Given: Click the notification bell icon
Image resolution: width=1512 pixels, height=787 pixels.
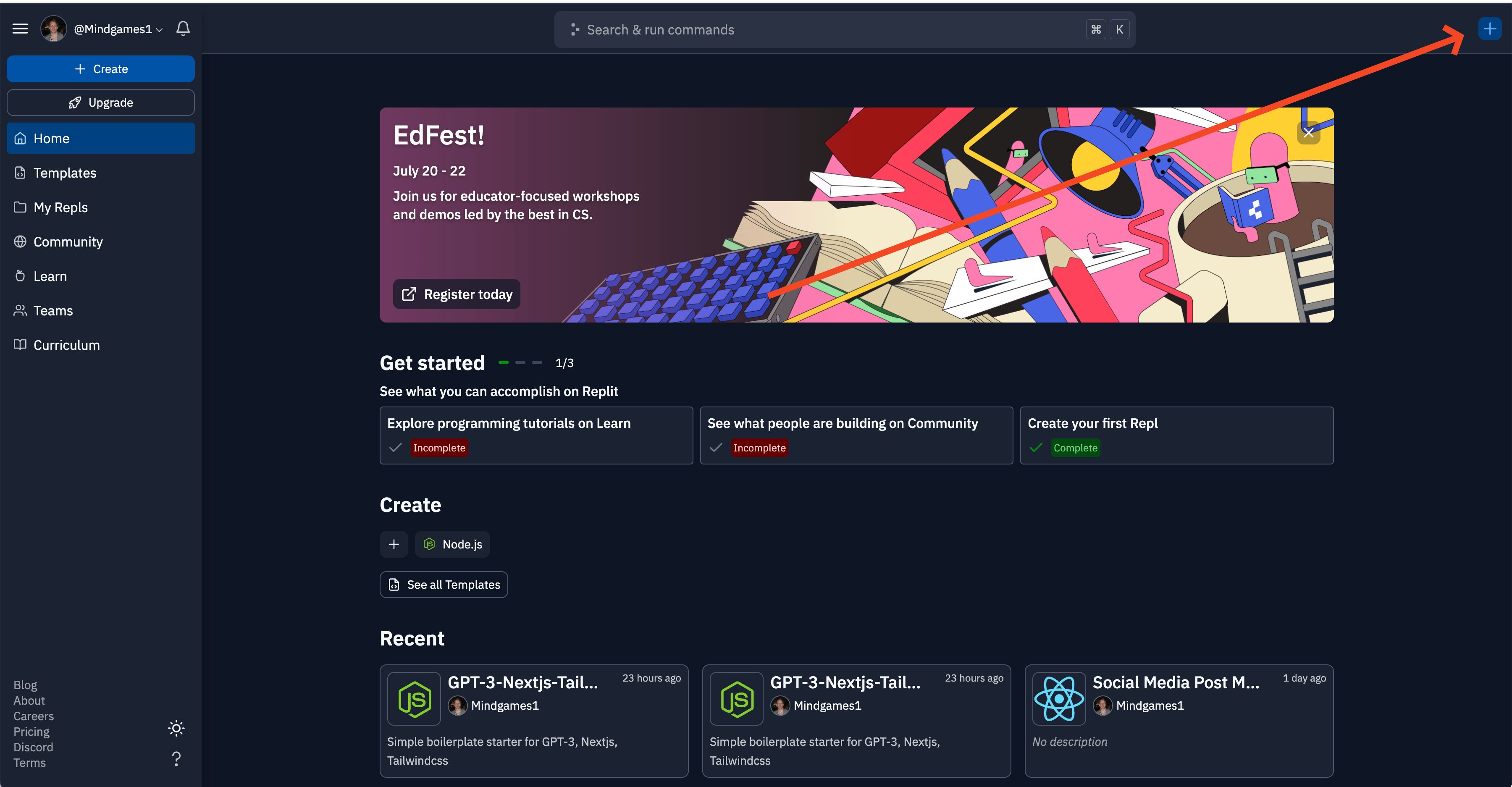Looking at the screenshot, I should click(x=183, y=28).
